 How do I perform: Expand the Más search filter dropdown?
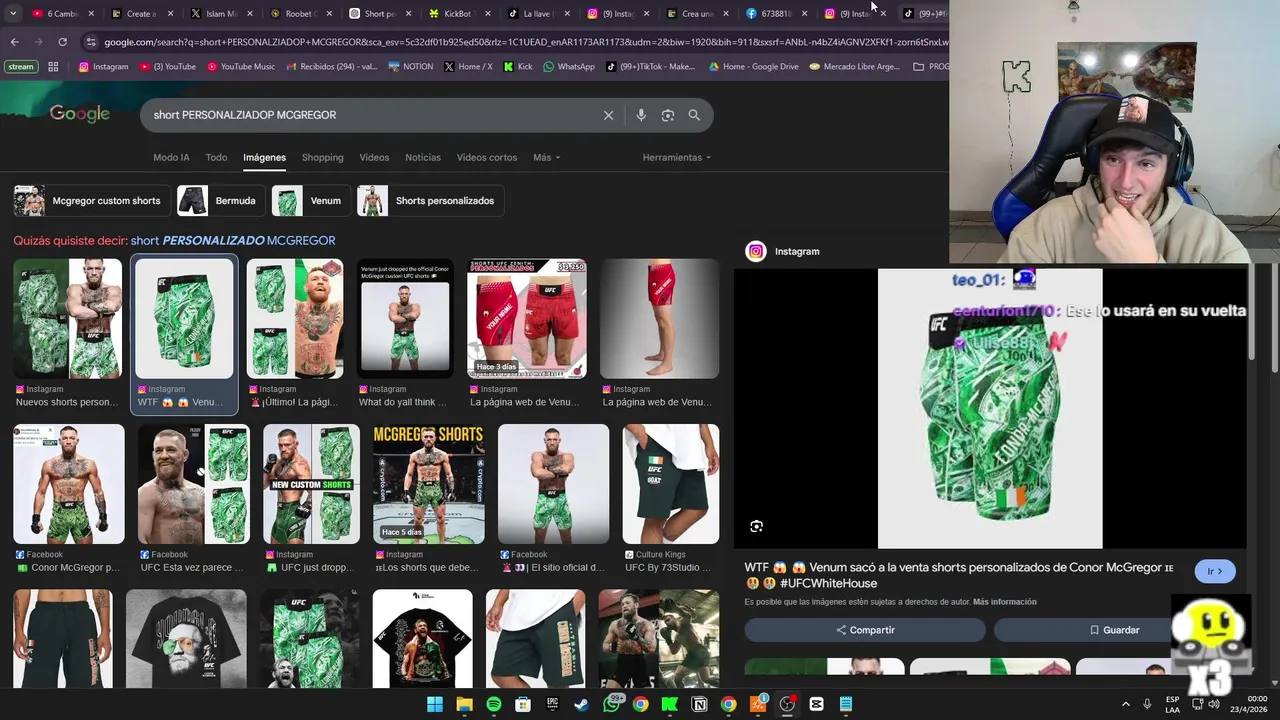point(546,157)
